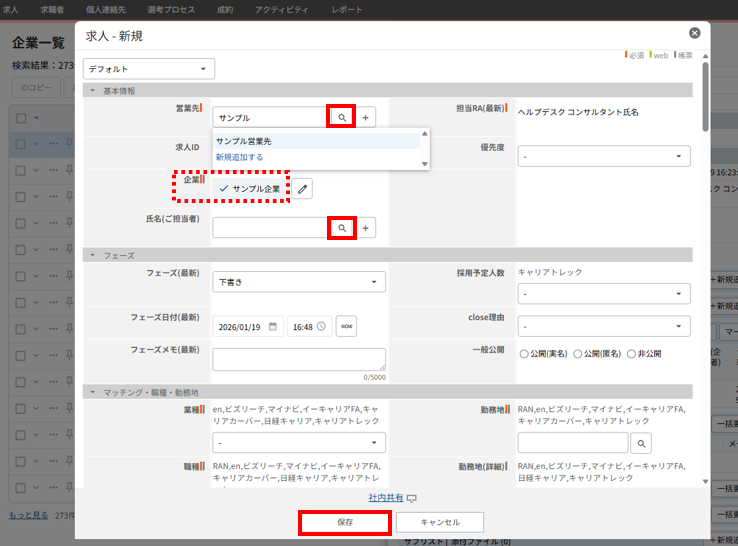The width and height of the screenshot is (738, 546).
Task: Click the search icon next to 営業先 field
Action: click(342, 118)
